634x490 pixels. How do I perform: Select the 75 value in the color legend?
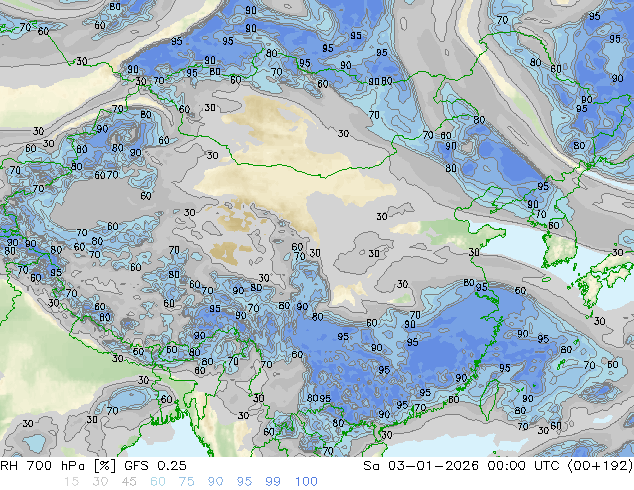tap(186, 482)
